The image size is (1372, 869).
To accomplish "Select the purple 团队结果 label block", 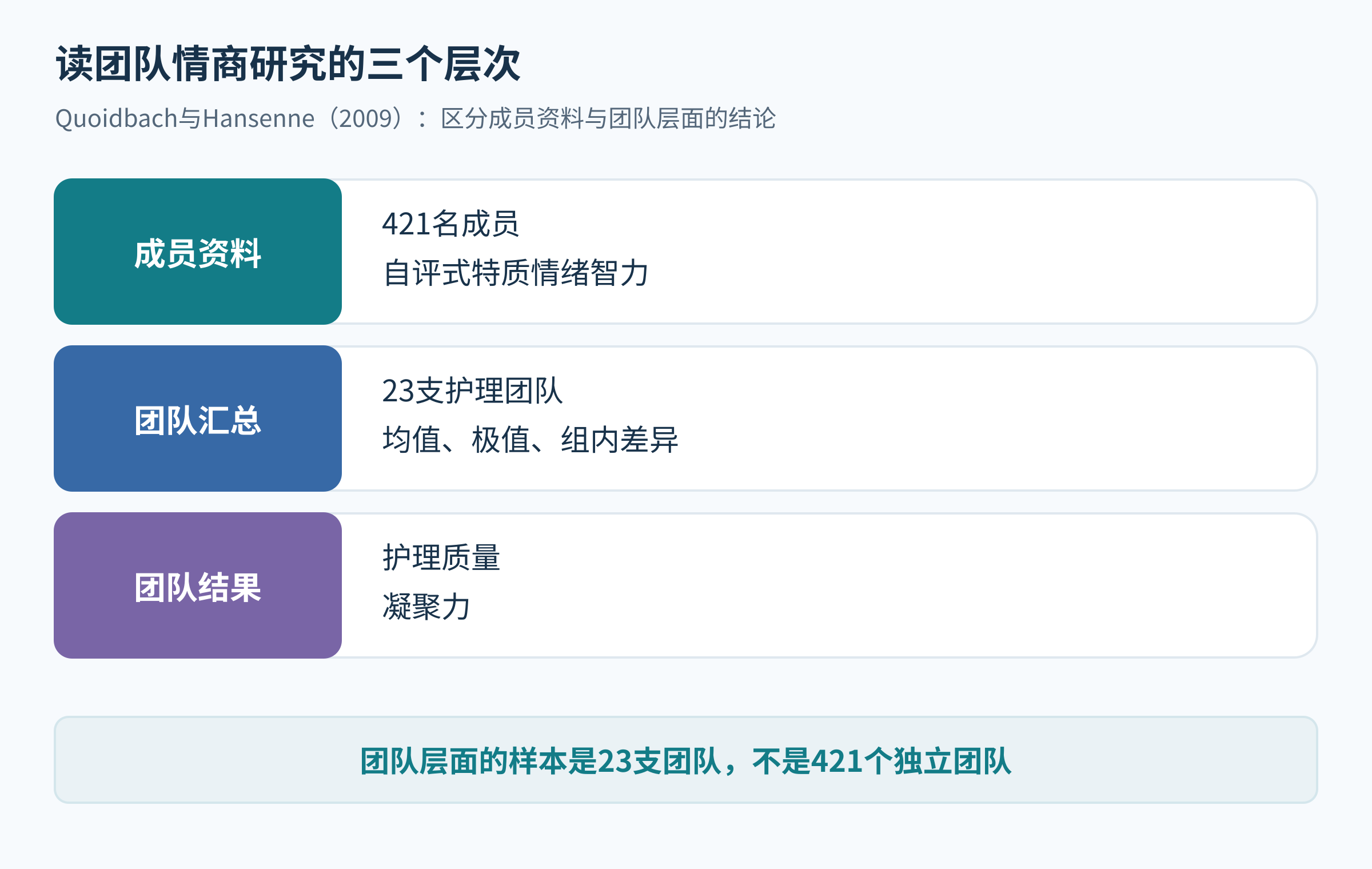I will (198, 585).
